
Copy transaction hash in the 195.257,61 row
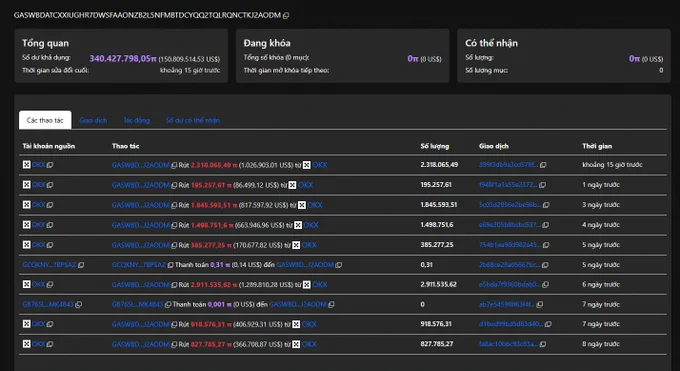pos(543,185)
